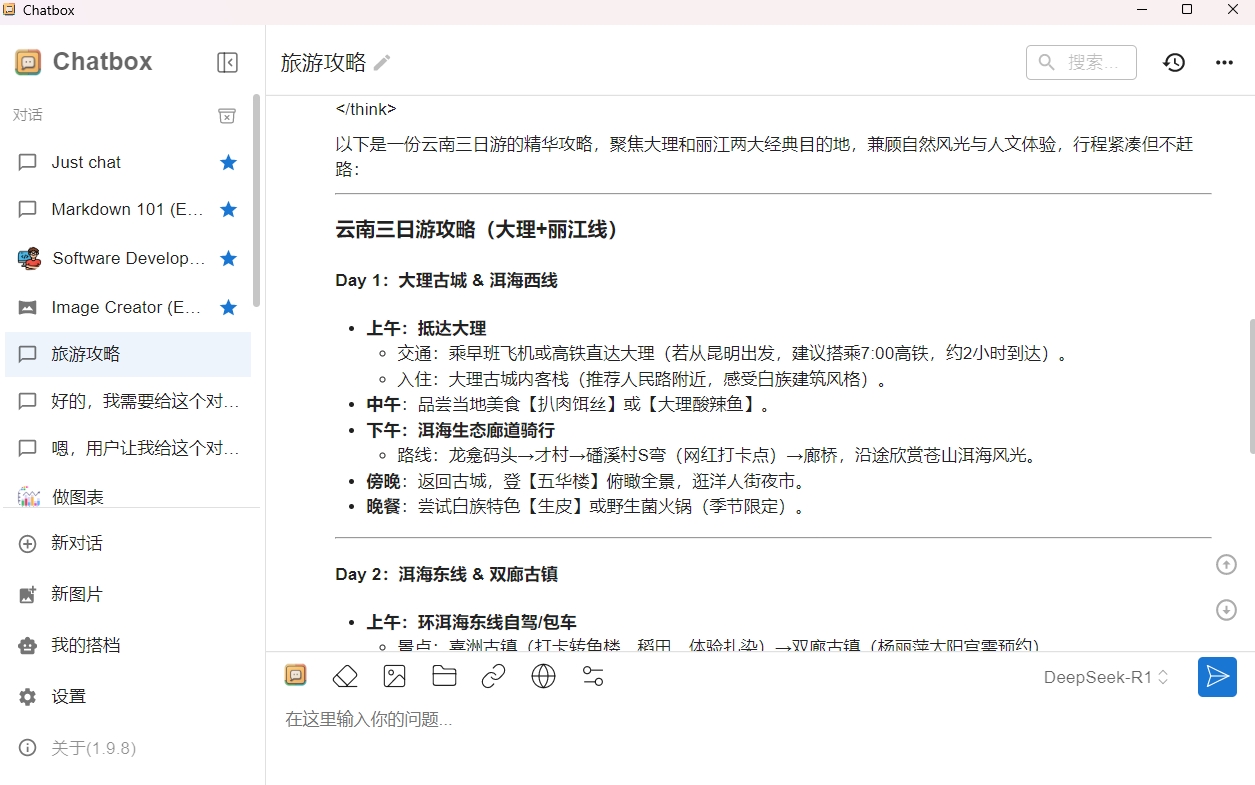This screenshot has width=1255, height=785.
Task: Click the blue send message button
Action: (x=1217, y=677)
